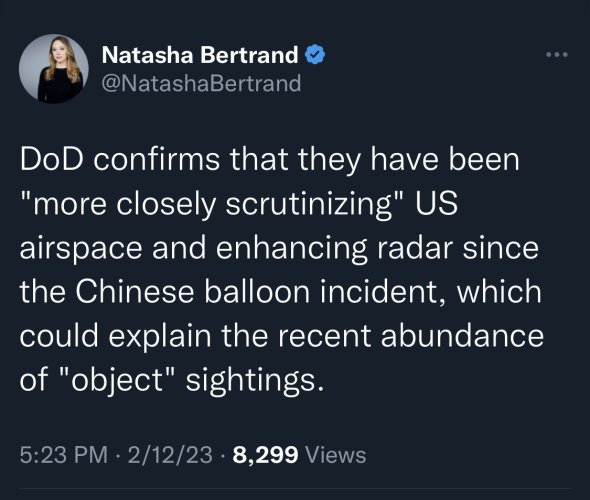Screen dimensions: 590x500
Task: Click the Views label
Action: (336, 455)
